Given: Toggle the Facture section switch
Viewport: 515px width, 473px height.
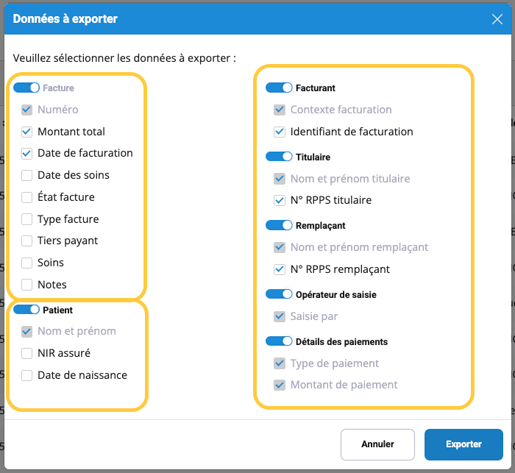Looking at the screenshot, I should click(x=26, y=88).
